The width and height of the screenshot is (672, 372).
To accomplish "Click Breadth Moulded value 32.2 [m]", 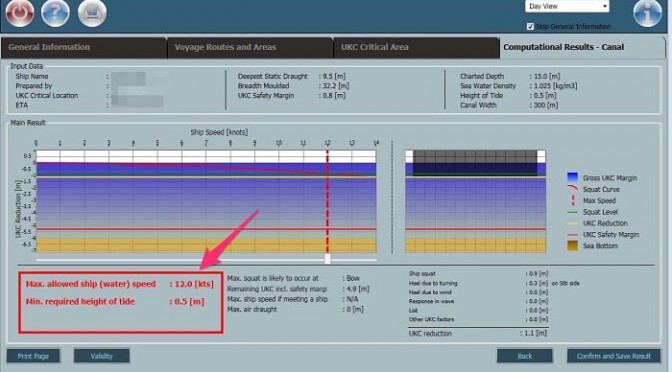I will pos(336,86).
